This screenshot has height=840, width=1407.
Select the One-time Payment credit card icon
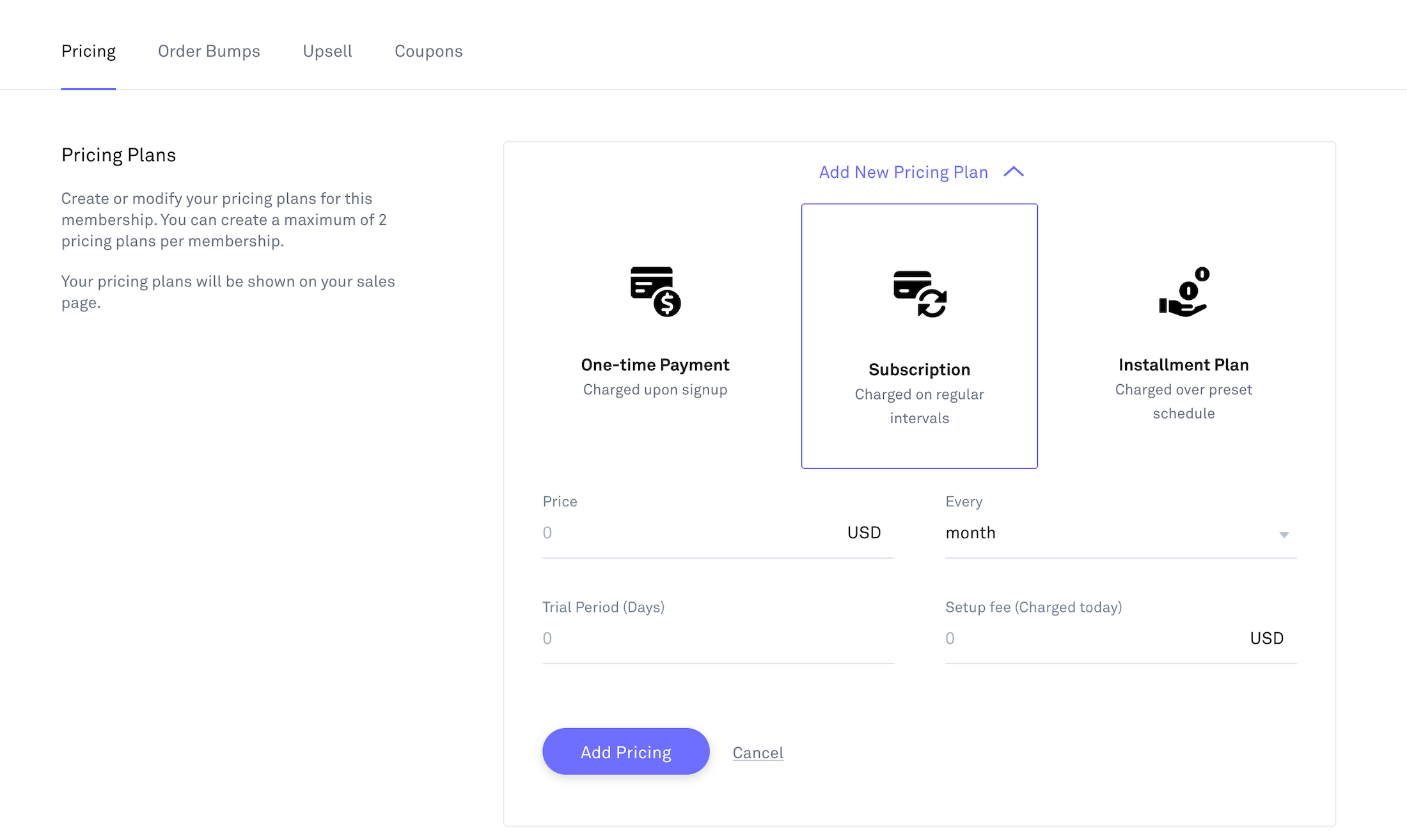coord(655,292)
